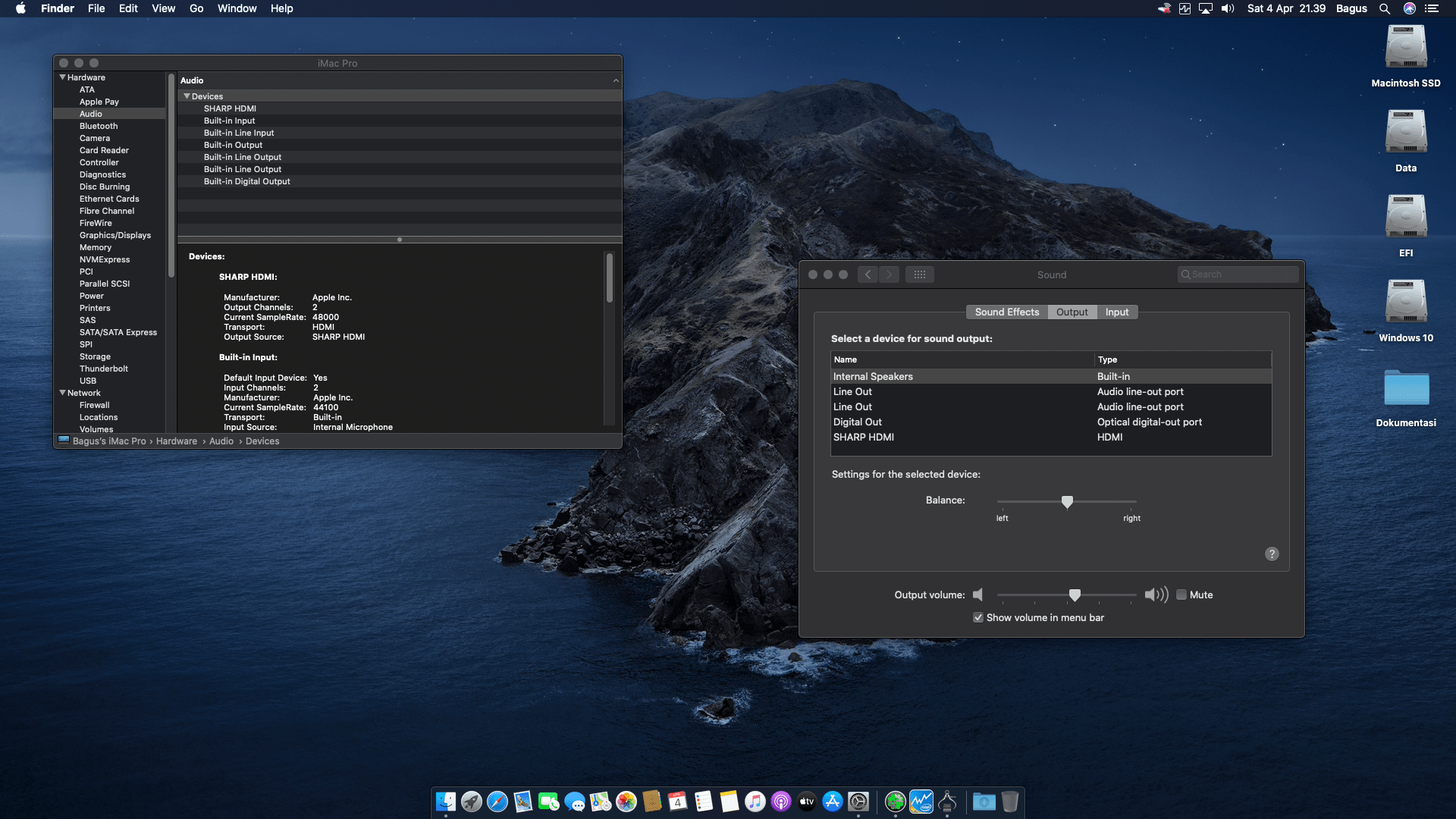Open Music from the Dock

[x=755, y=802]
